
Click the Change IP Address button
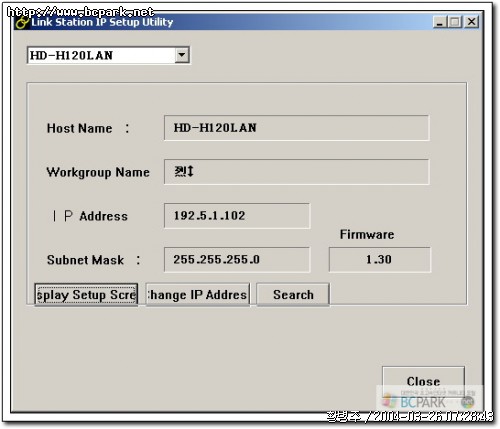[x=197, y=295]
